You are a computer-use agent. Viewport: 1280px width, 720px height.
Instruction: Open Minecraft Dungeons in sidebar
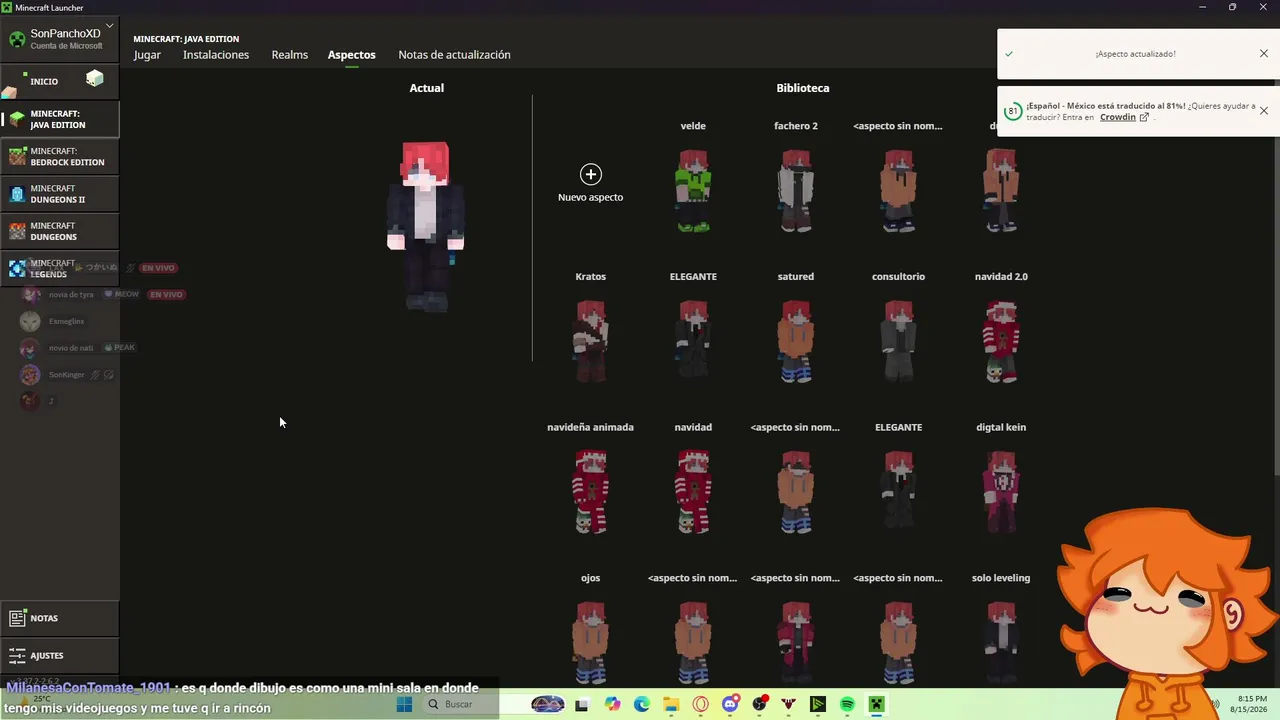(59, 231)
